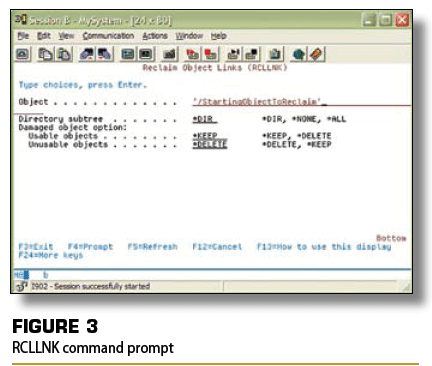This screenshot has height=366, width=432.
Task: Open the File menu
Action: [x=23, y=36]
